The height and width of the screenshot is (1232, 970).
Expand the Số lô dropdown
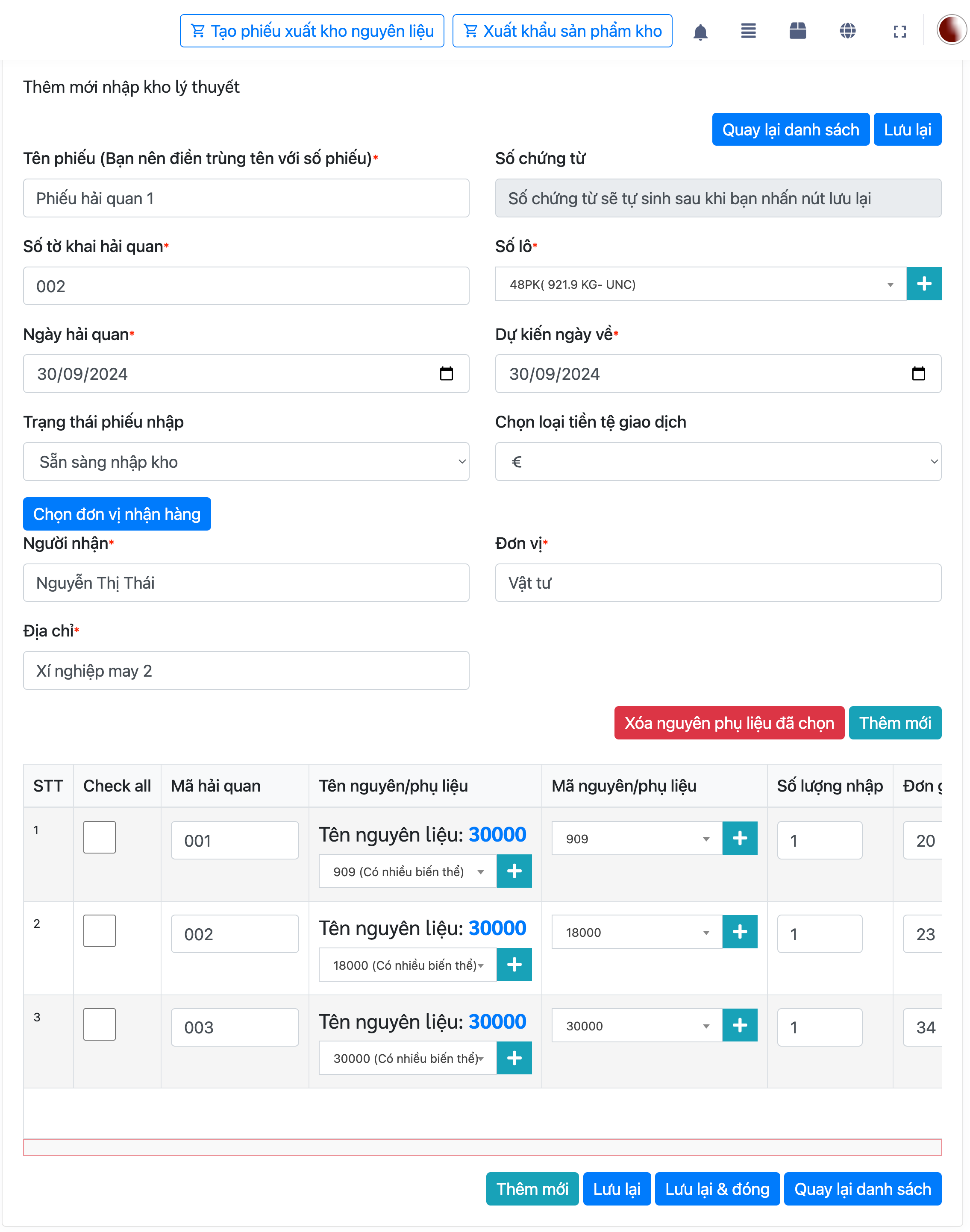pos(700,284)
